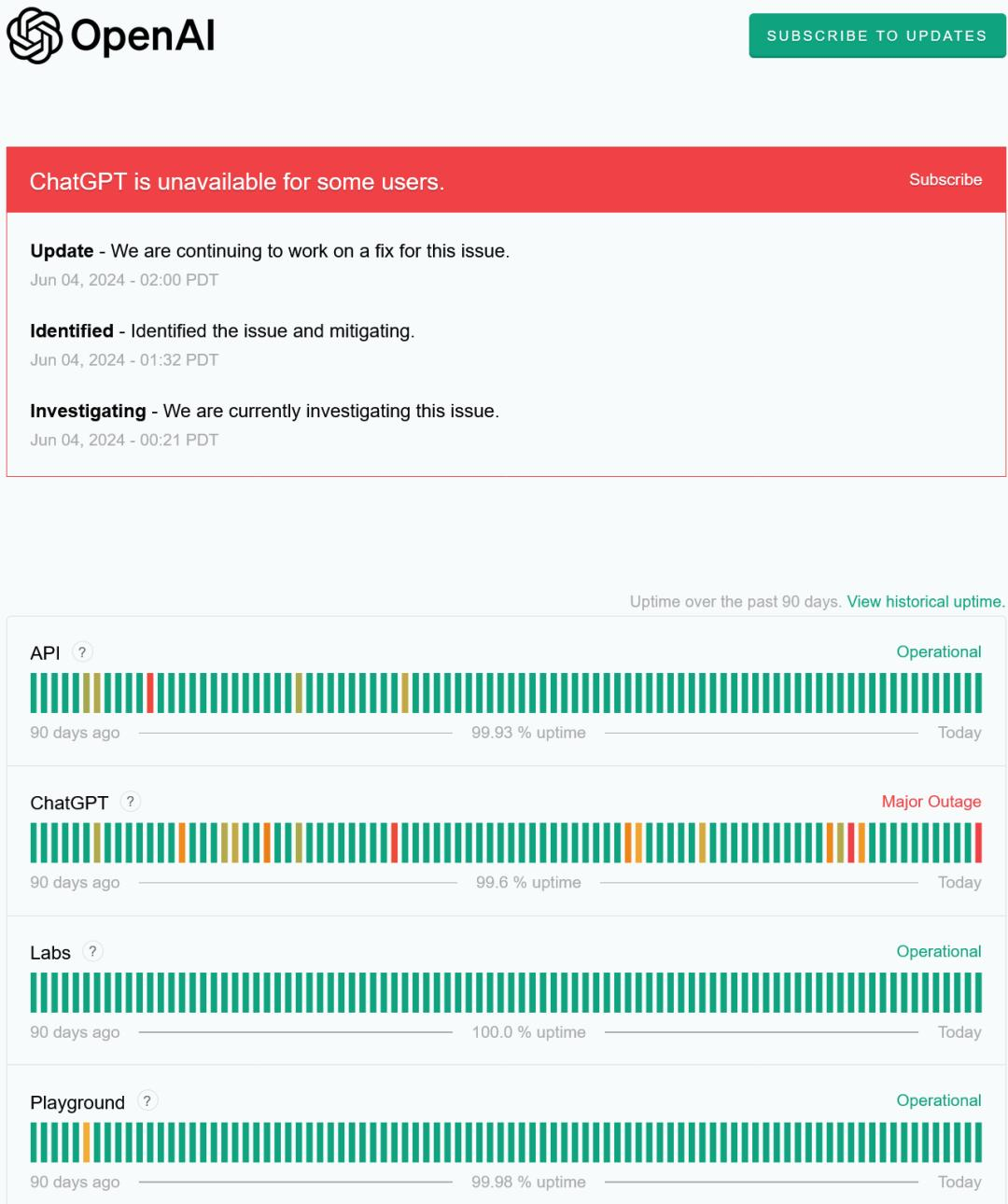Viewport: 1008px width, 1204px height.
Task: Click the Labs help question mark icon
Action: pos(92,951)
